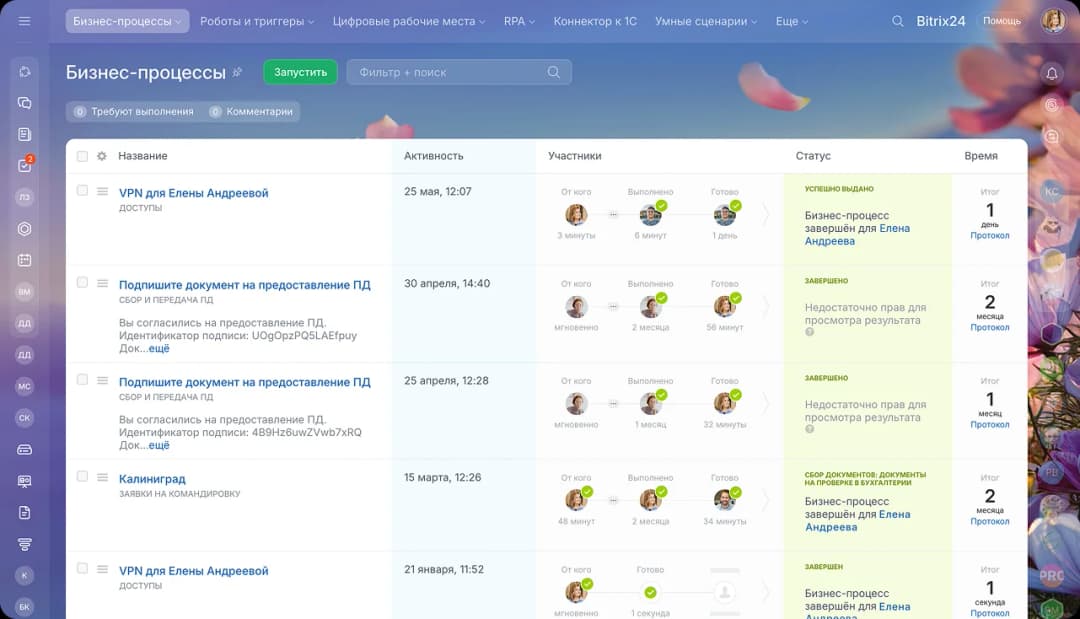Viewport: 1080px width, 619px height.
Task: Click the gear icon in table header
Action: (x=101, y=156)
